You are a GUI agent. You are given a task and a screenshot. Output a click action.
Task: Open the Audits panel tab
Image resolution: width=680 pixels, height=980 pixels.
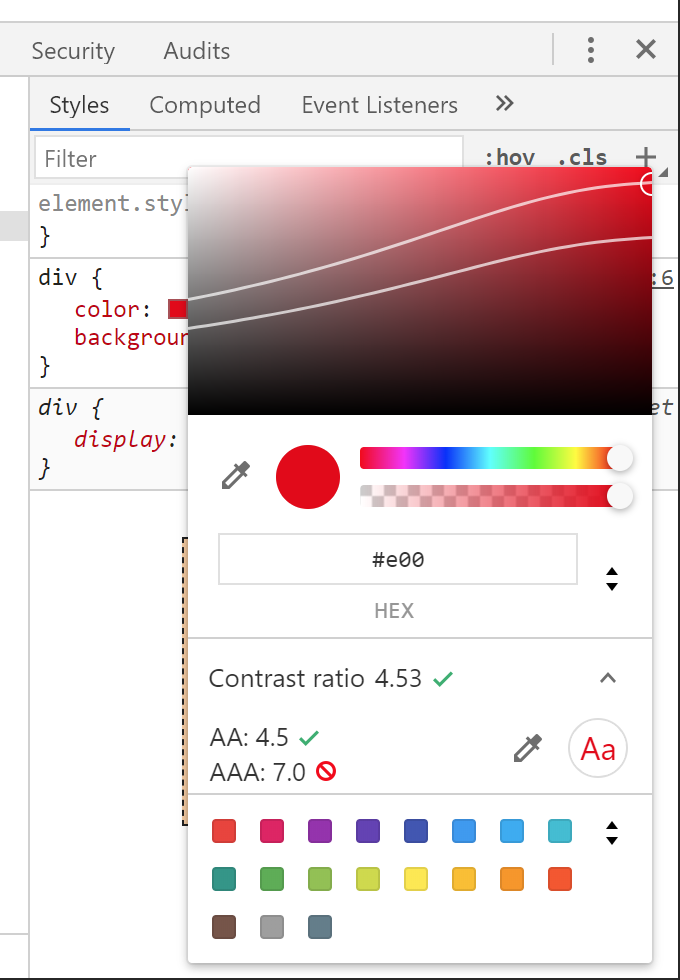[197, 51]
